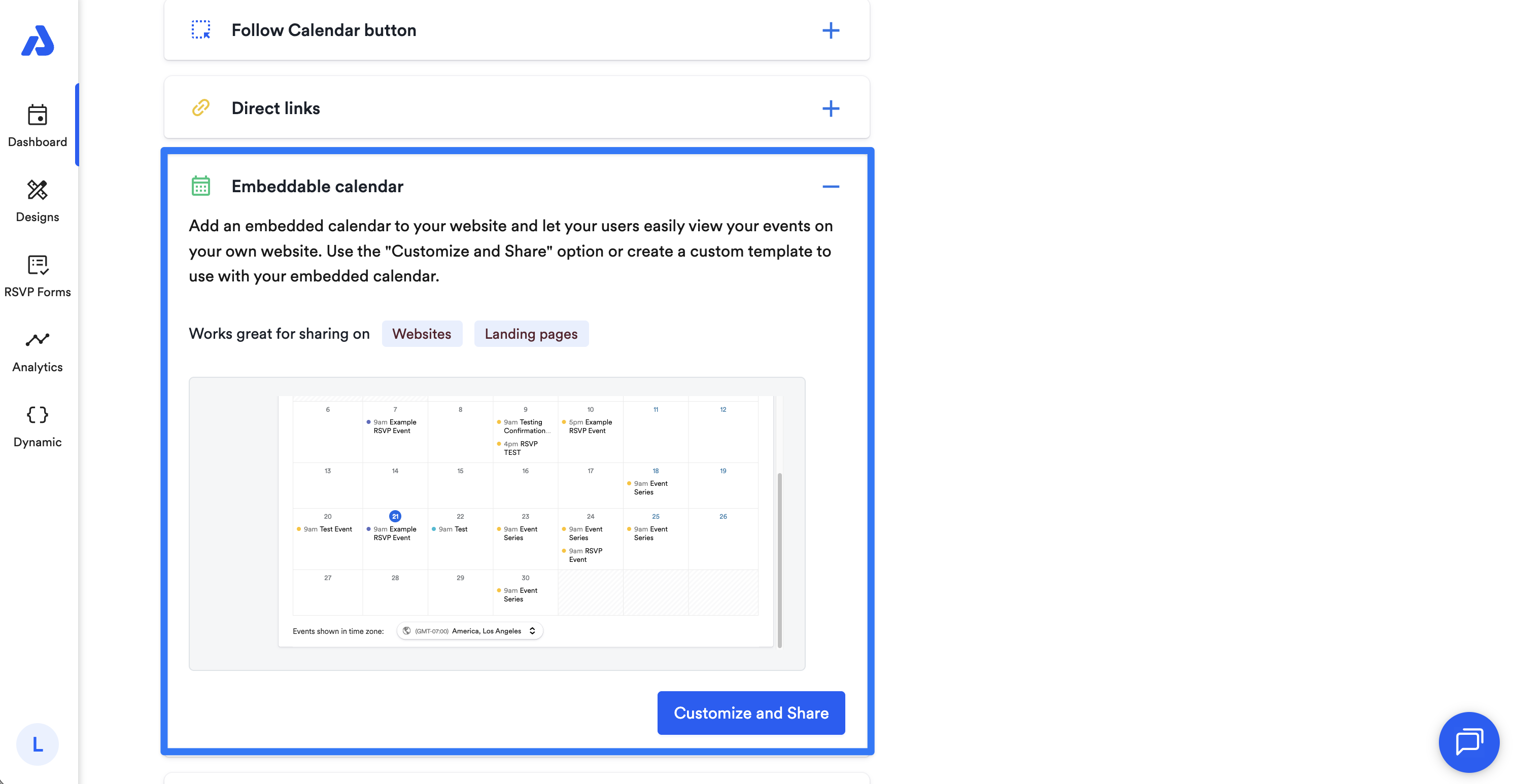Open the Dashboard sidebar item
This screenshot has width=1514, height=784.
pos(38,126)
